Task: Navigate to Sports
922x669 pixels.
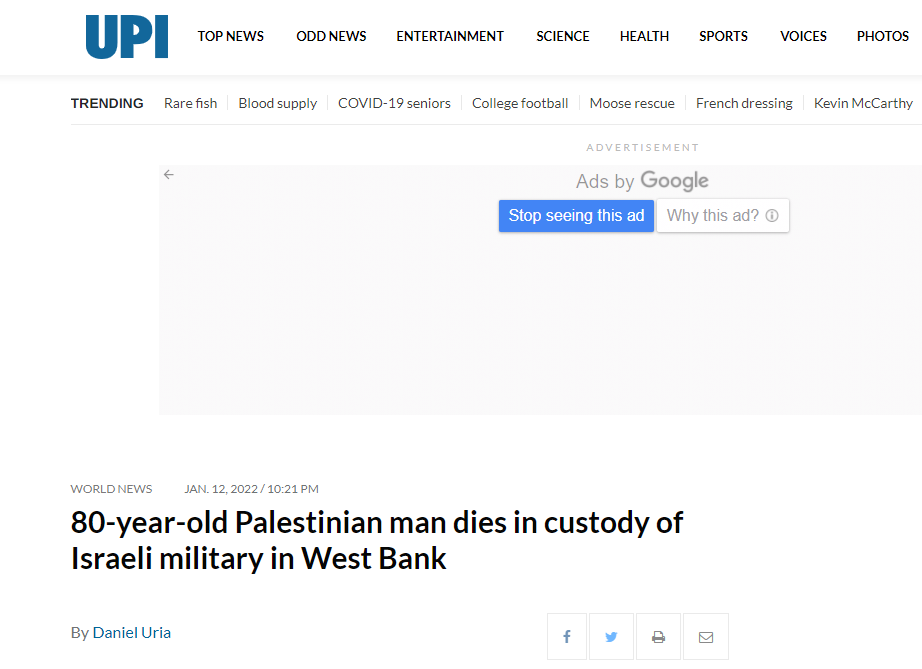Action: pyautogui.click(x=723, y=36)
